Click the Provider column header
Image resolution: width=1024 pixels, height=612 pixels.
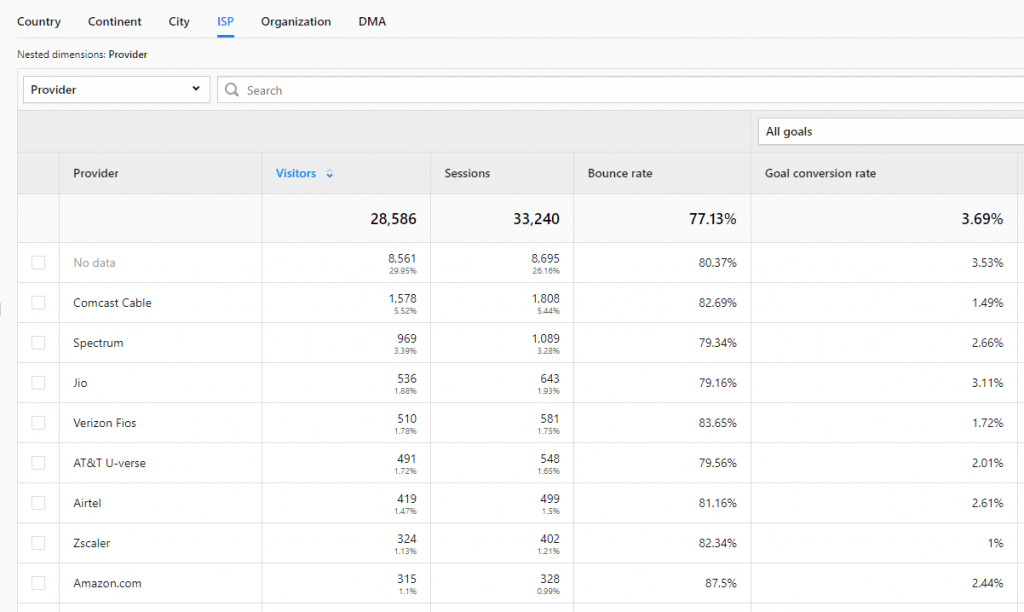pyautogui.click(x=96, y=174)
